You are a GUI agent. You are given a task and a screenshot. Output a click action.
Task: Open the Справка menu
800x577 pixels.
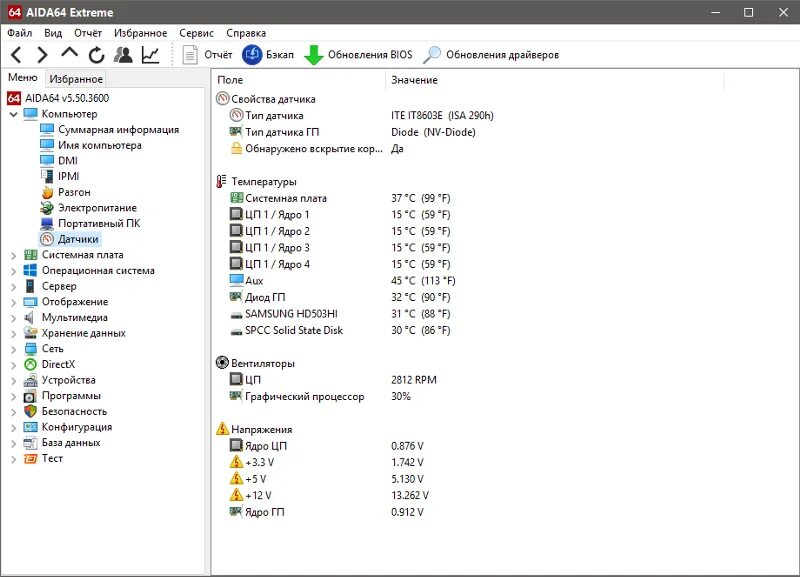click(x=246, y=33)
